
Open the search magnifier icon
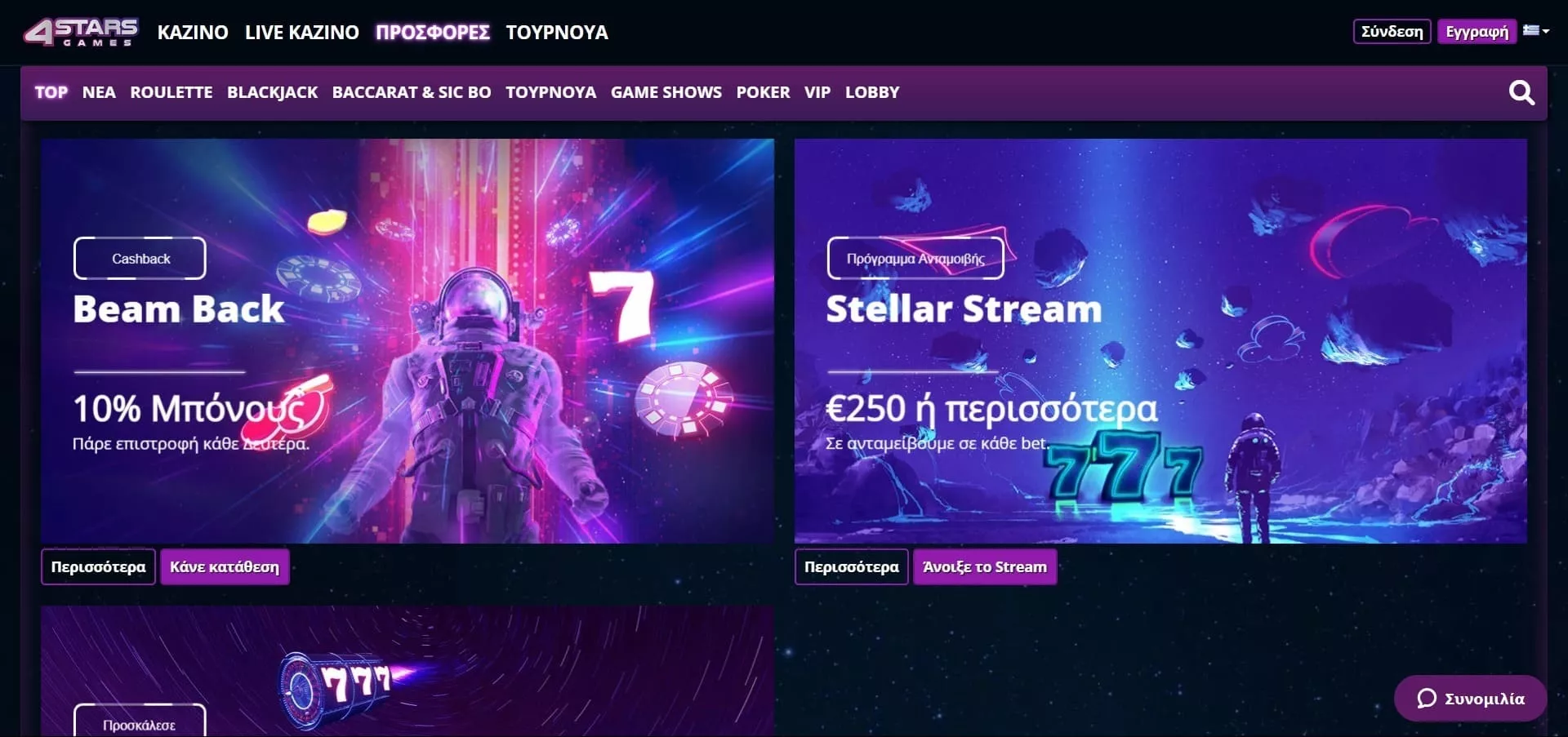[x=1521, y=92]
